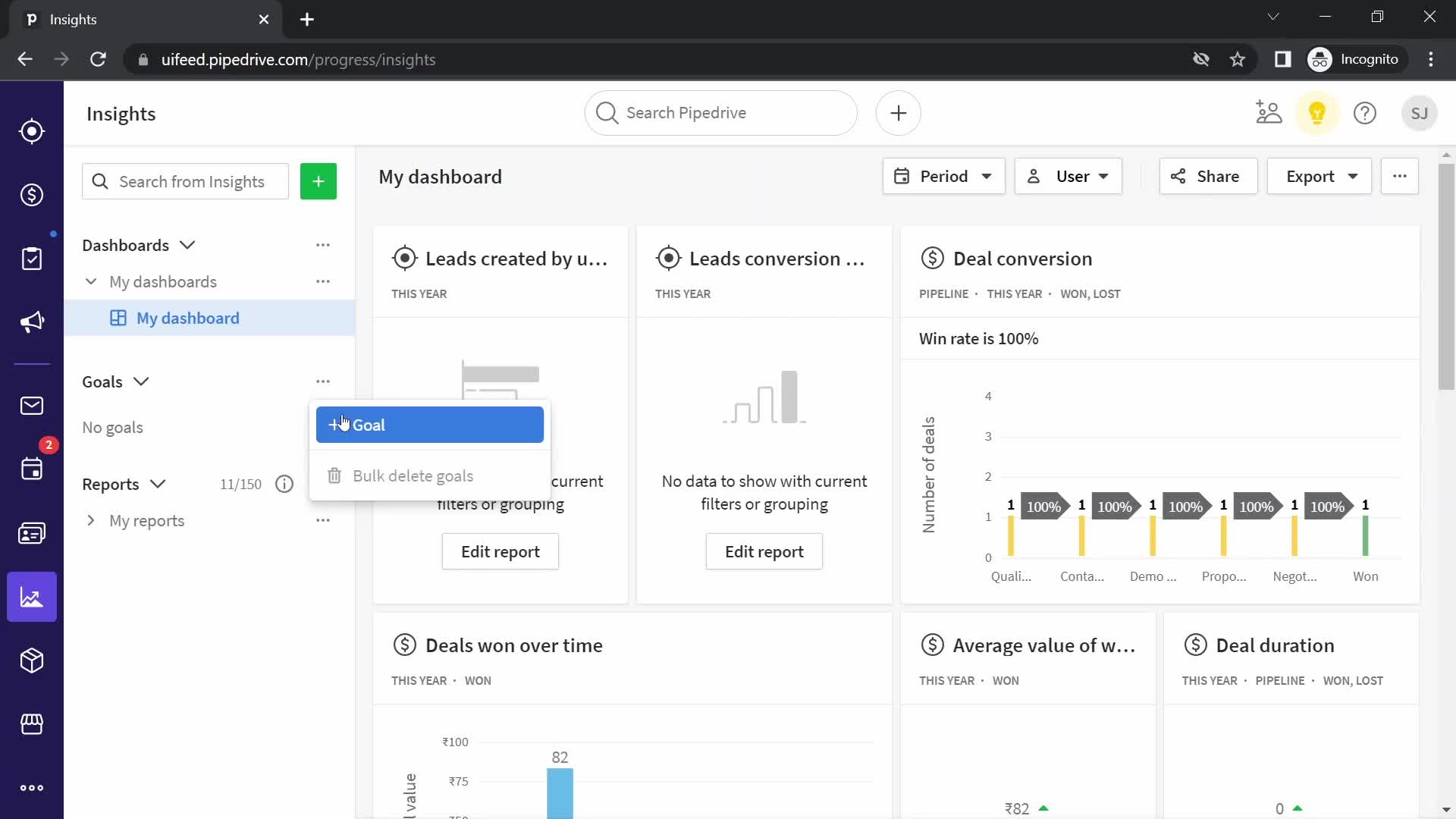Open the Deals won over time report
1456x819 pixels.
click(514, 645)
